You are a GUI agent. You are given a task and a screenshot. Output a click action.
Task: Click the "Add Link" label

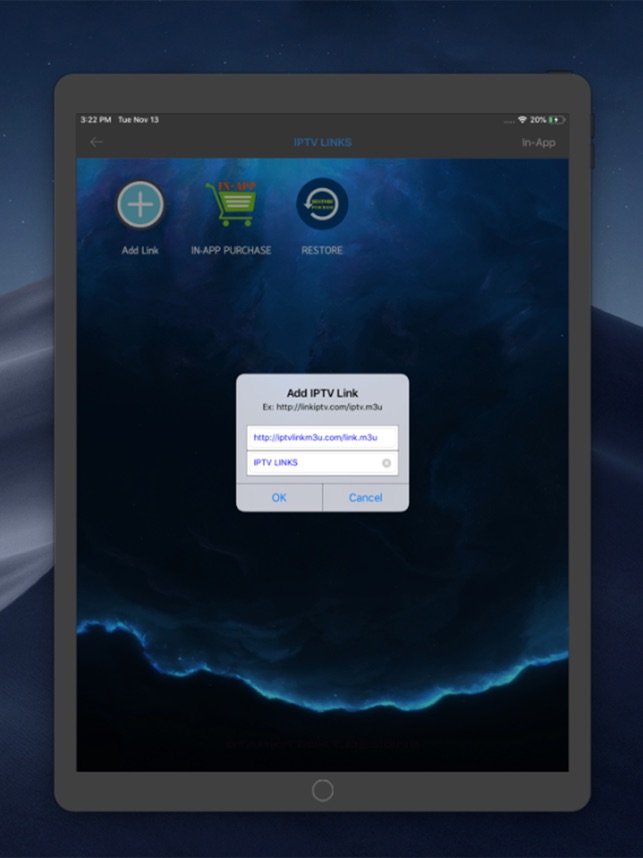(140, 250)
